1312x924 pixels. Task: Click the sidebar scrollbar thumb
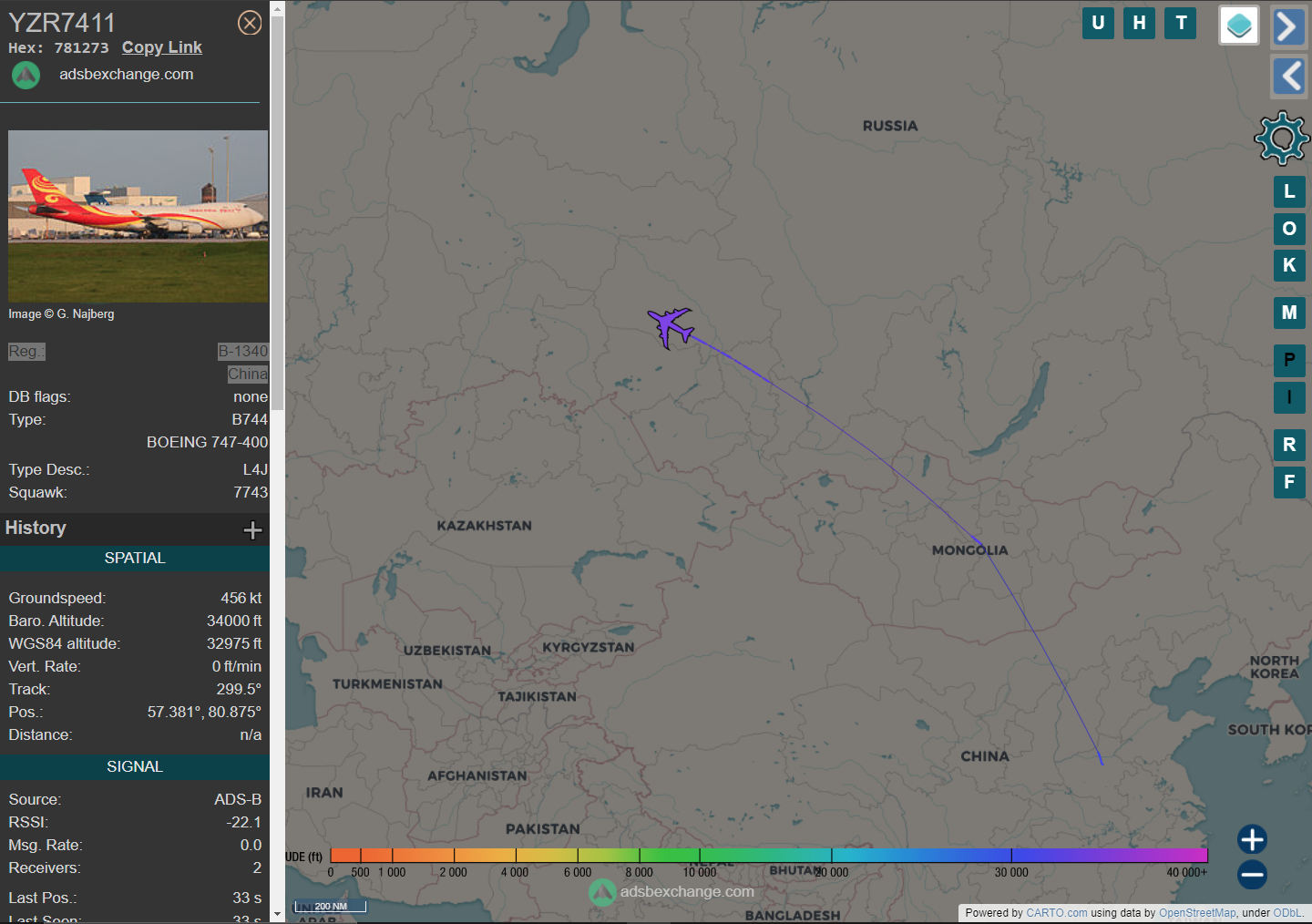(x=277, y=211)
